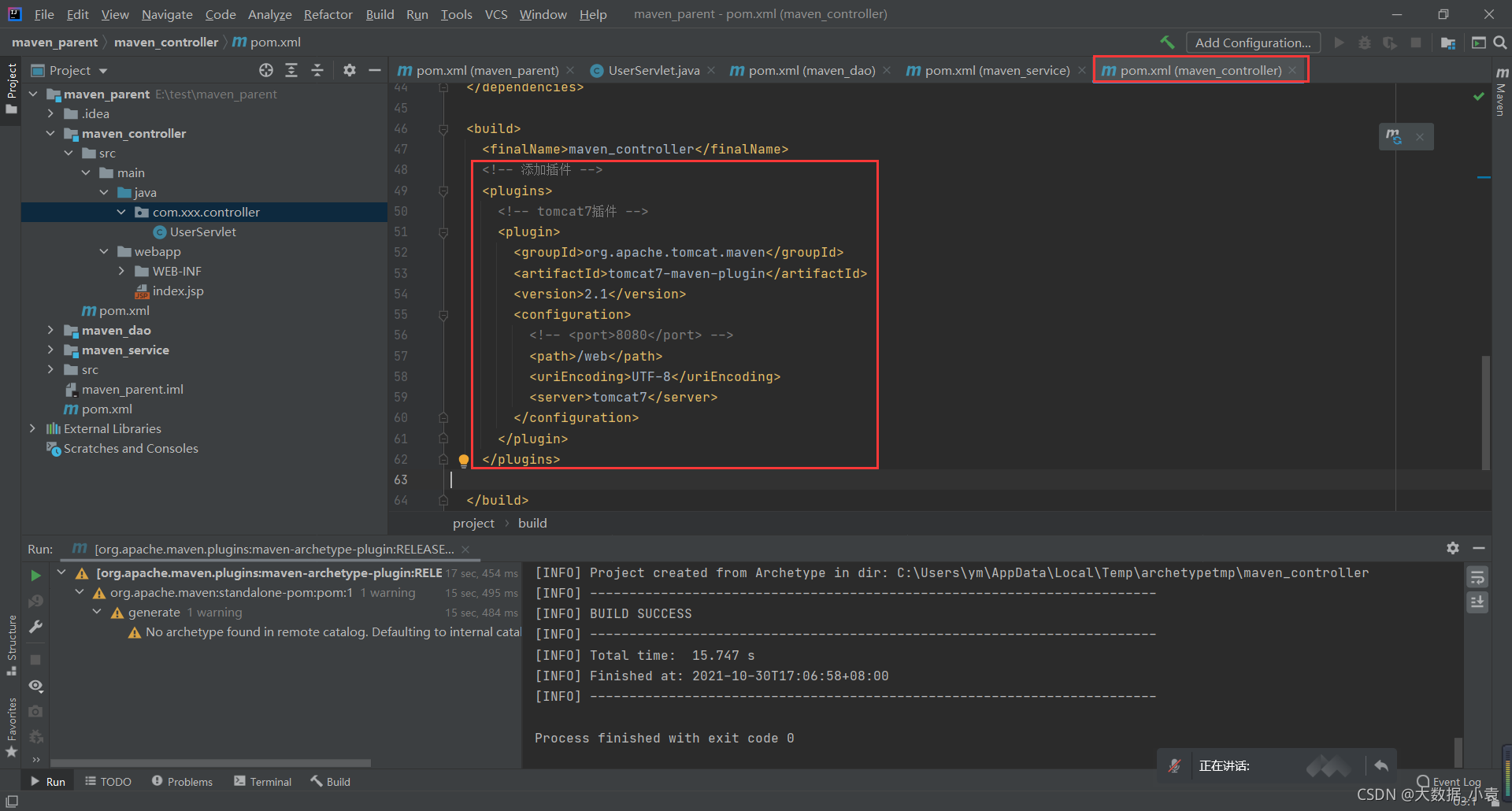
Task: Open Project Structure icon in toolbar
Action: pos(1447,43)
